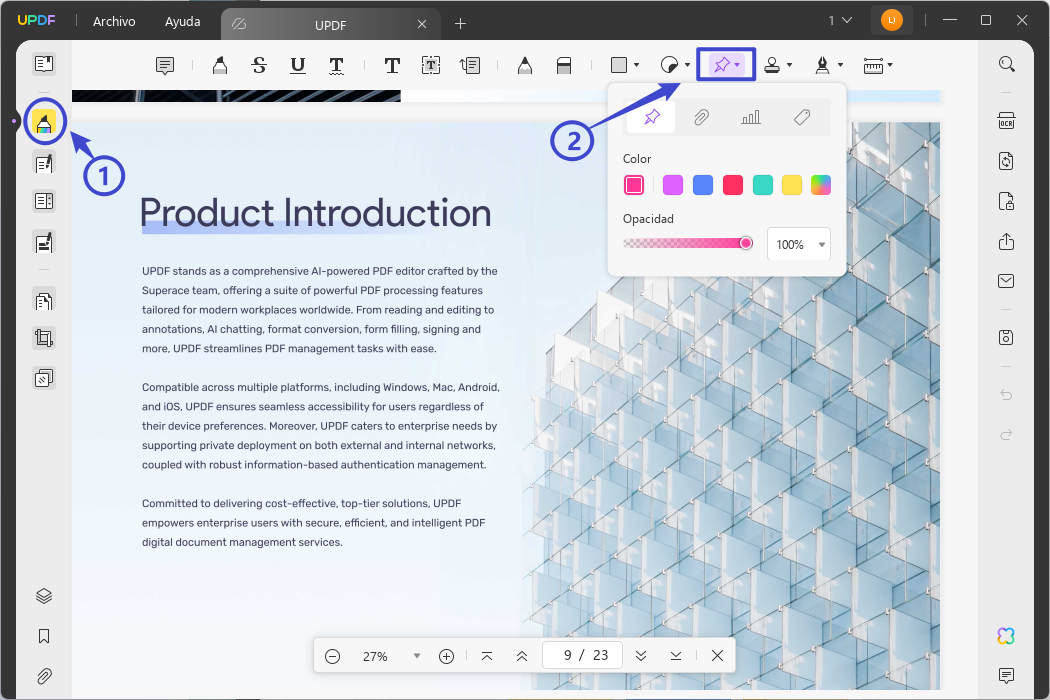Pick the Pencil drawing tool
1050x700 pixels.
[524, 65]
